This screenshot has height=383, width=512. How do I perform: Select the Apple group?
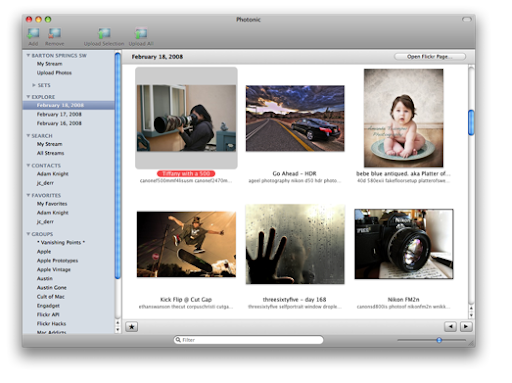pyautogui.click(x=44, y=252)
